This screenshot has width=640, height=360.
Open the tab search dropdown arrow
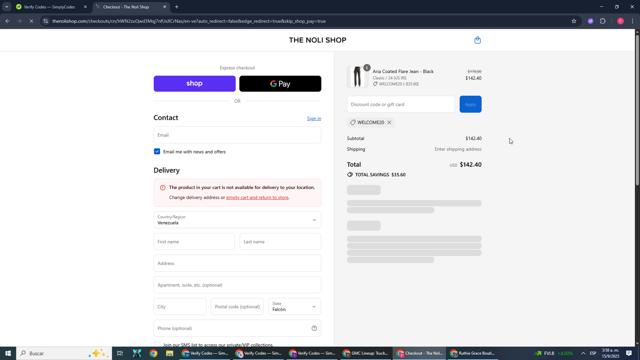coord(7,7)
